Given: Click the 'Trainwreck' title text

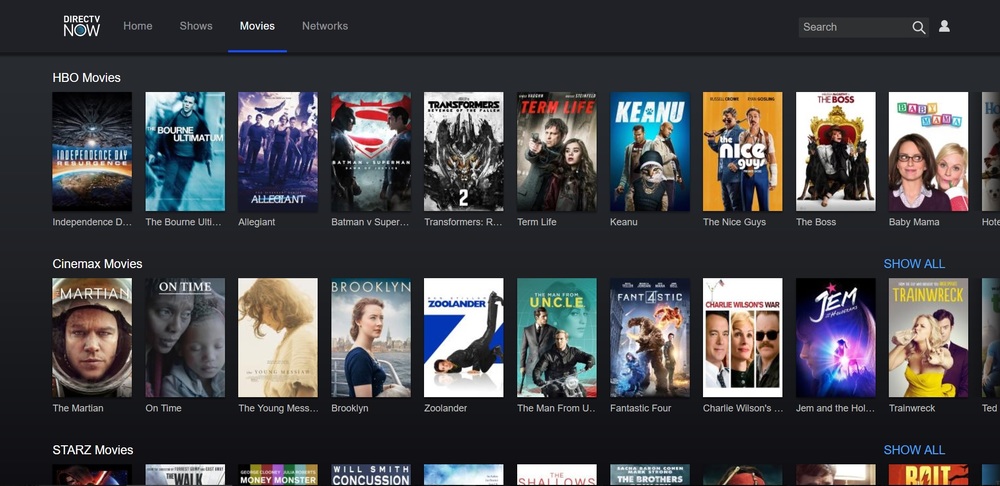Looking at the screenshot, I should pos(912,408).
